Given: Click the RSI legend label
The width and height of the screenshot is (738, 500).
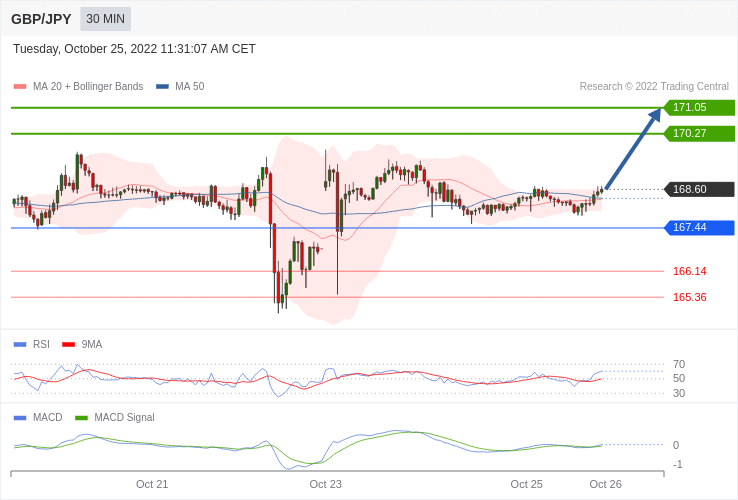Looking at the screenshot, I should [x=41, y=345].
